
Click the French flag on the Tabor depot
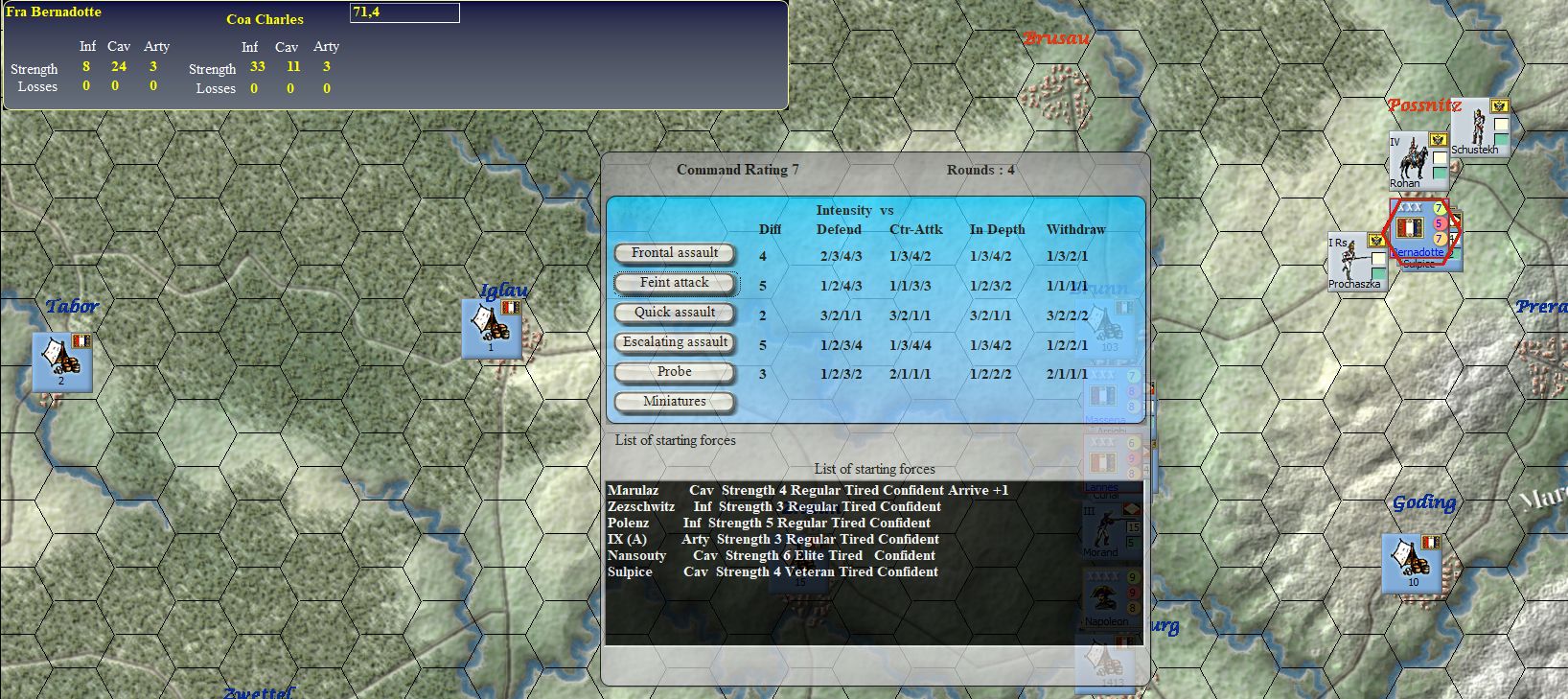point(81,340)
